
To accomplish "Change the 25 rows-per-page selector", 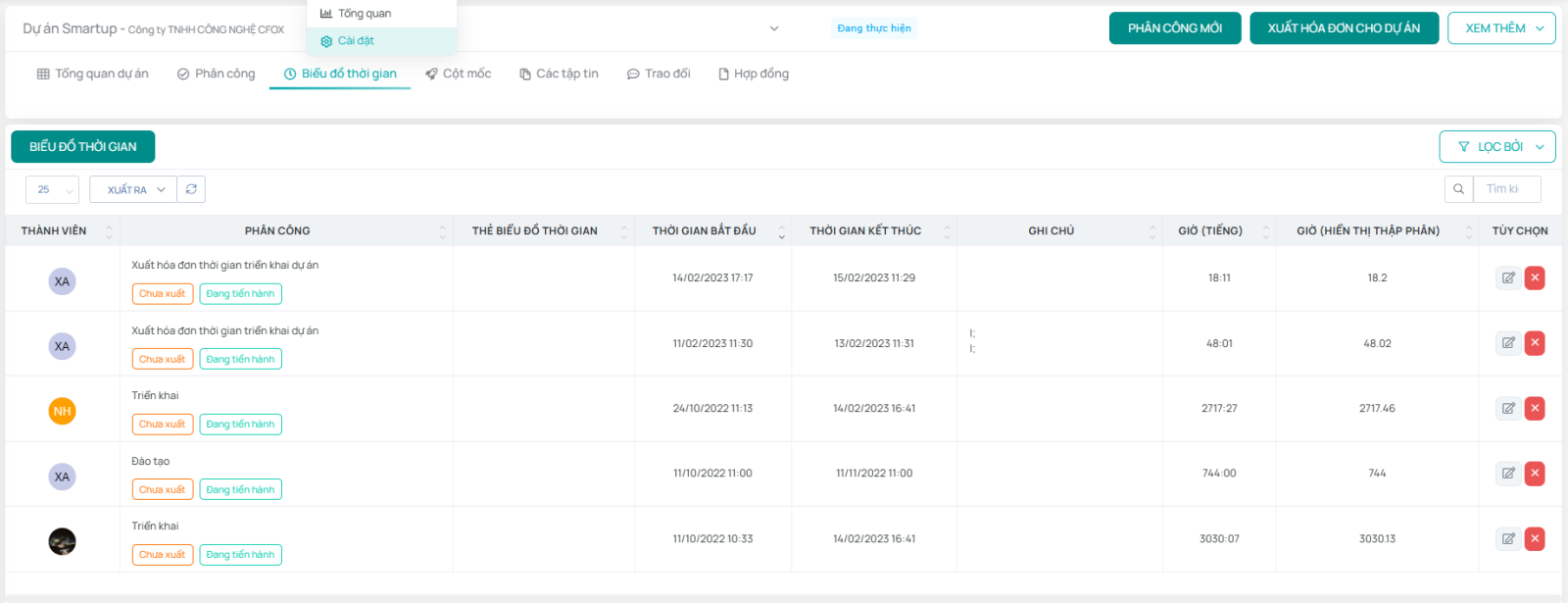I will tap(52, 189).
